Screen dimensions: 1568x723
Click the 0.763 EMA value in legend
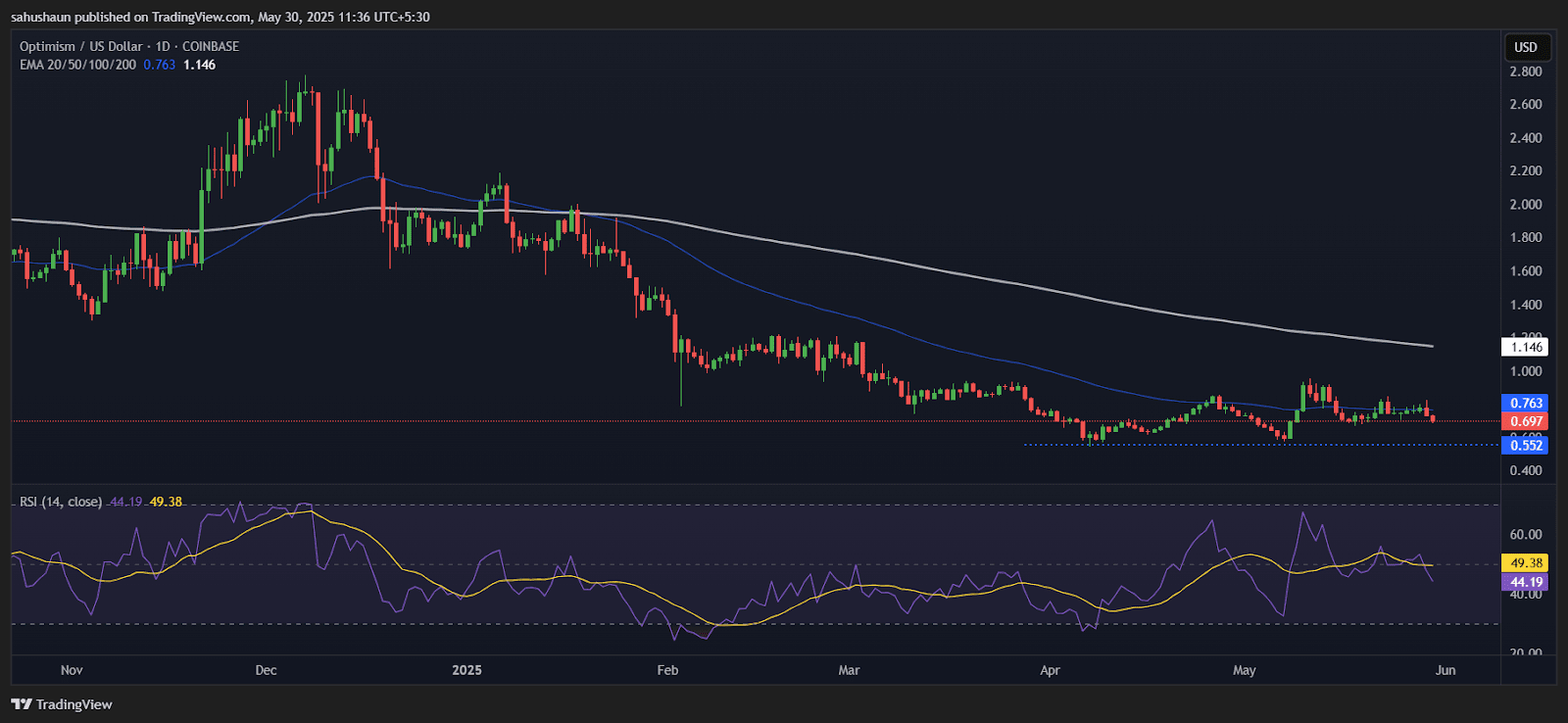159,65
